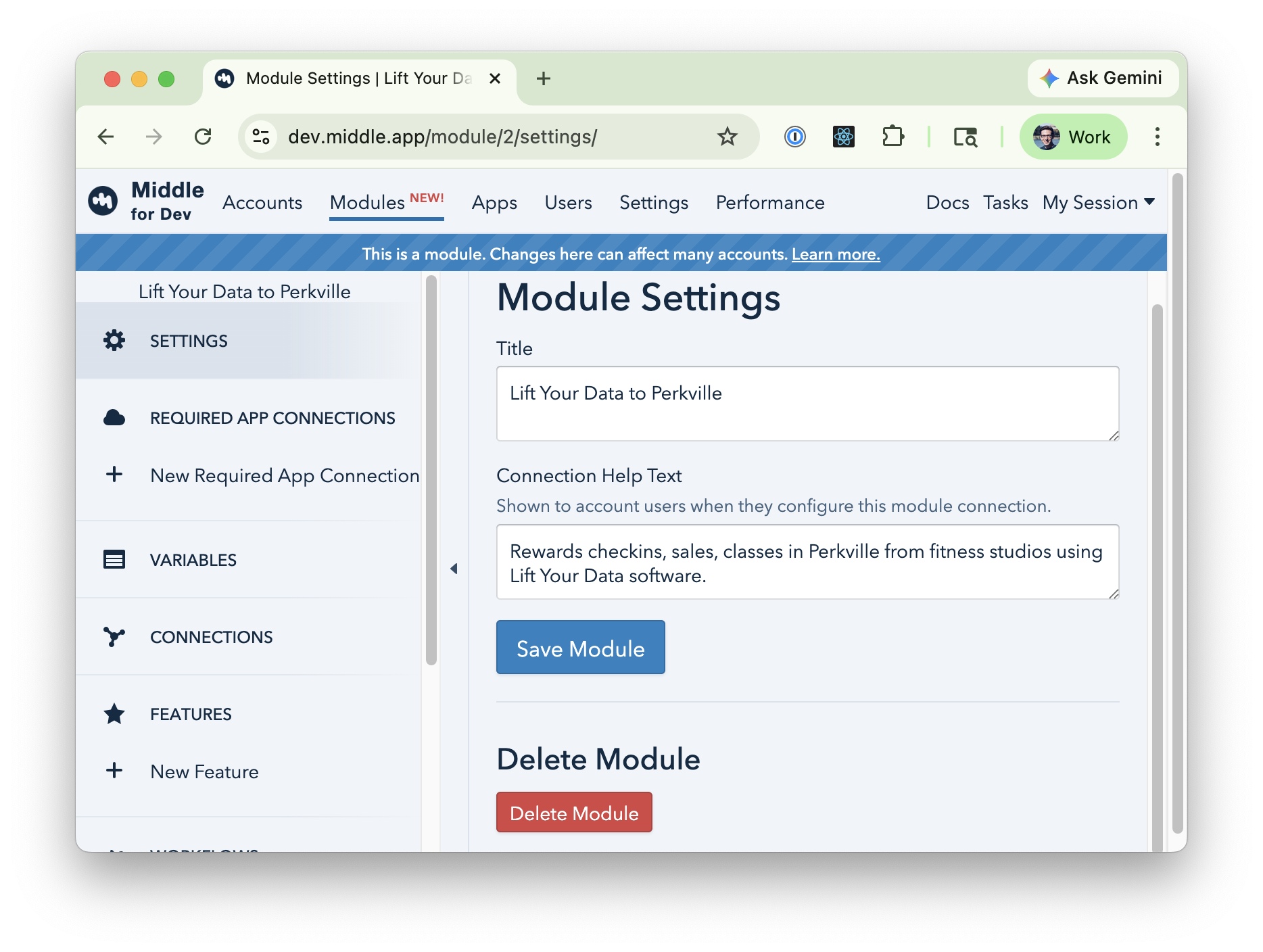The height and width of the screenshot is (952, 1263).
Task: Click the Connections node icon
Action: pyautogui.click(x=114, y=637)
